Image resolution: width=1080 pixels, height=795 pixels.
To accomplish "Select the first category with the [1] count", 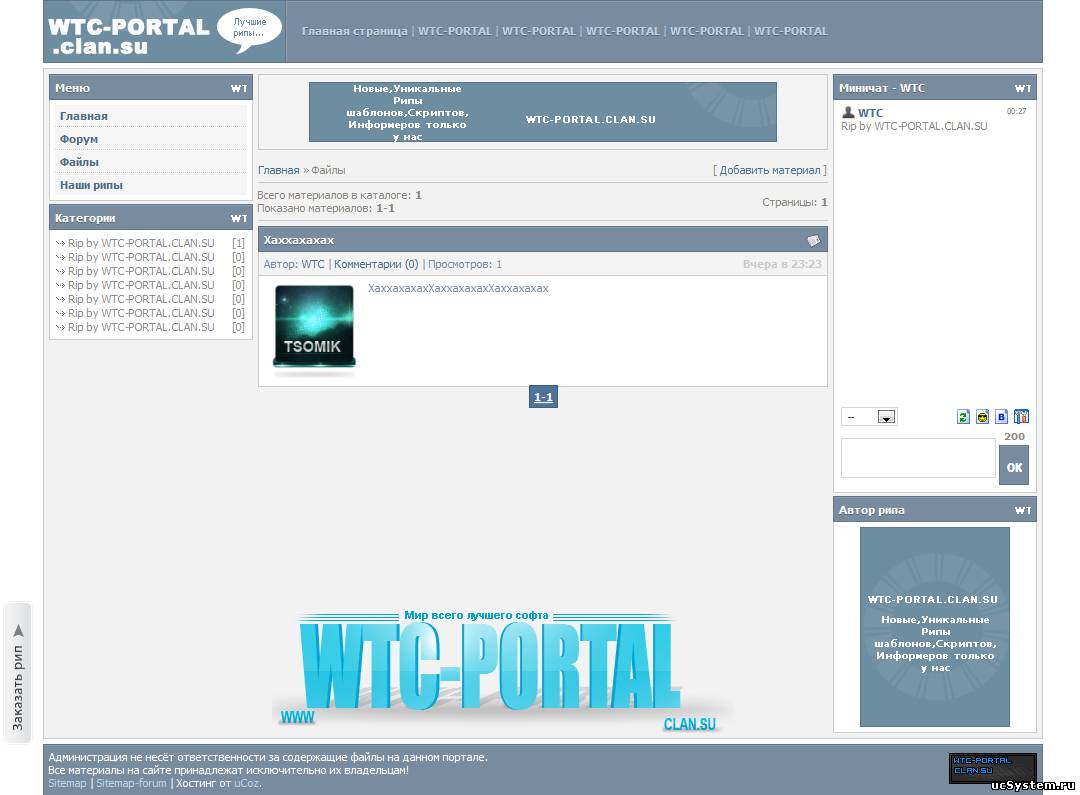I will click(141, 243).
